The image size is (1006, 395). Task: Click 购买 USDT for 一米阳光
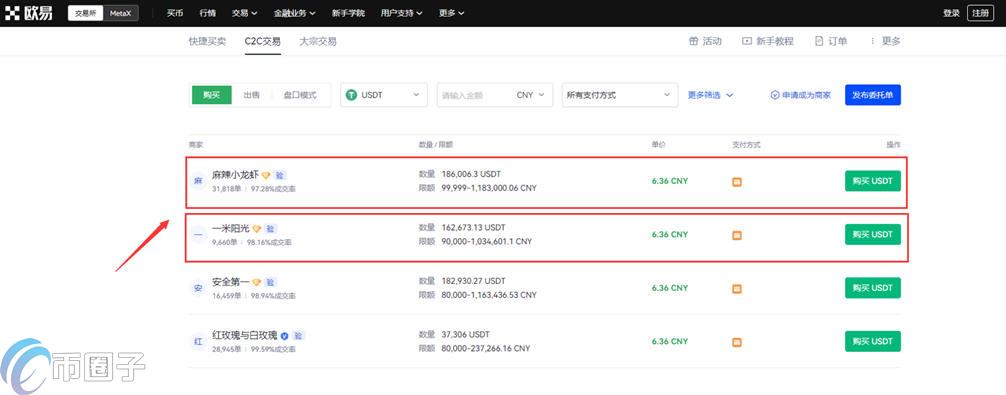(x=873, y=235)
